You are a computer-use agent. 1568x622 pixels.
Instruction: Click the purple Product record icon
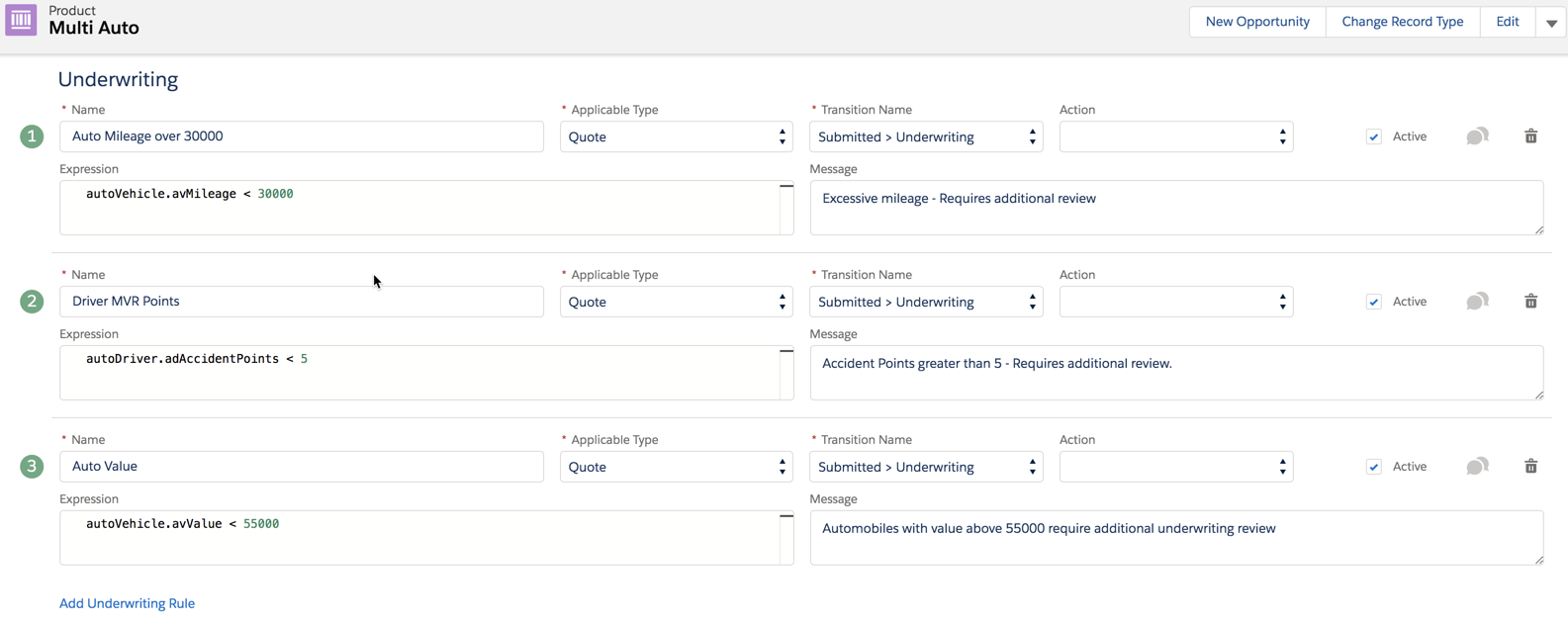click(21, 20)
